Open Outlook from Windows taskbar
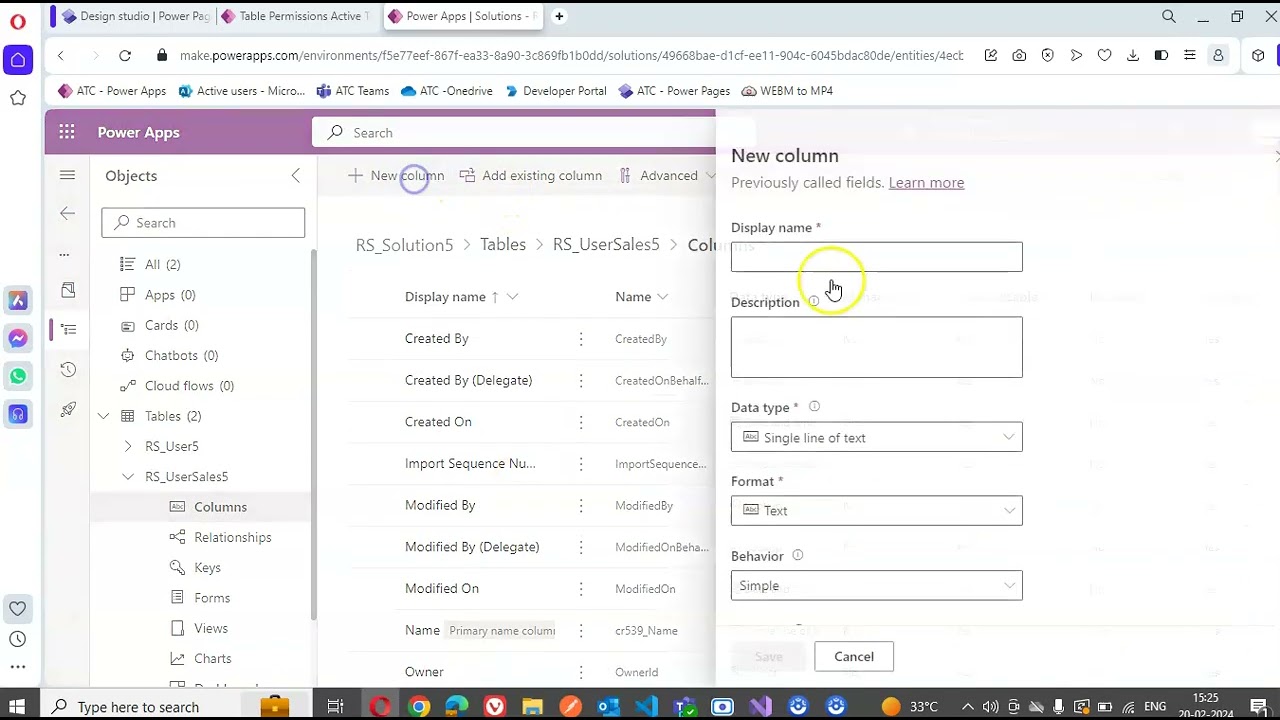1280x720 pixels. pos(608,707)
